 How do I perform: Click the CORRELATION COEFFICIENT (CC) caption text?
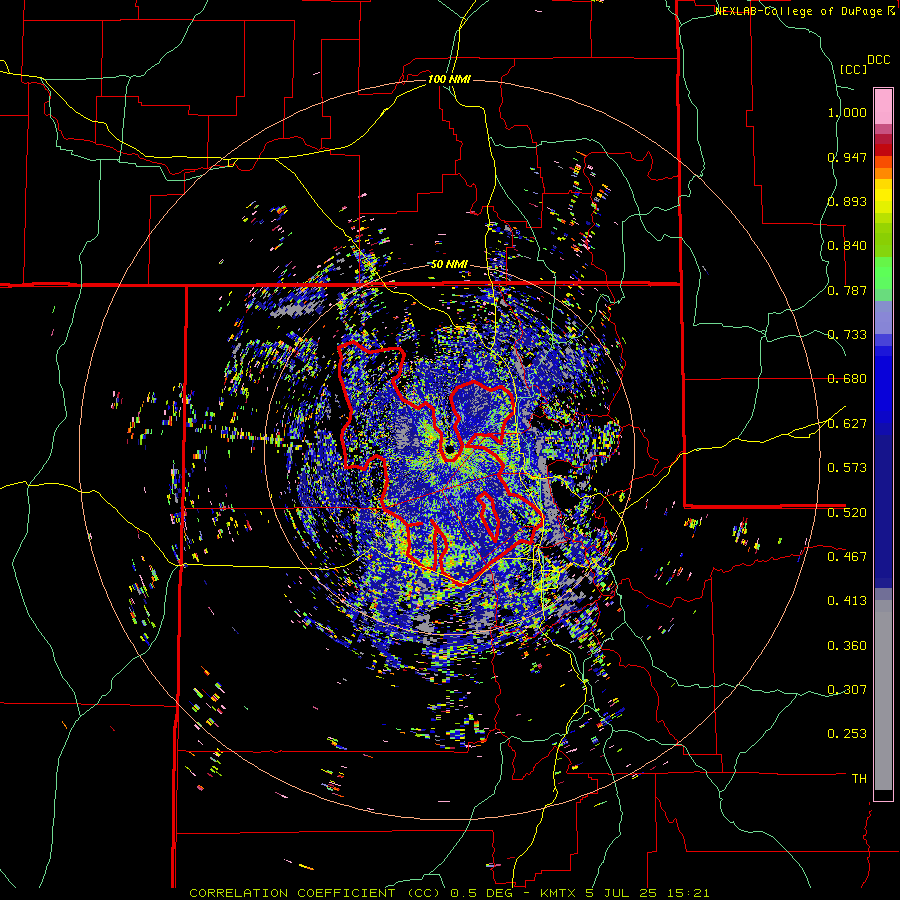point(316,893)
